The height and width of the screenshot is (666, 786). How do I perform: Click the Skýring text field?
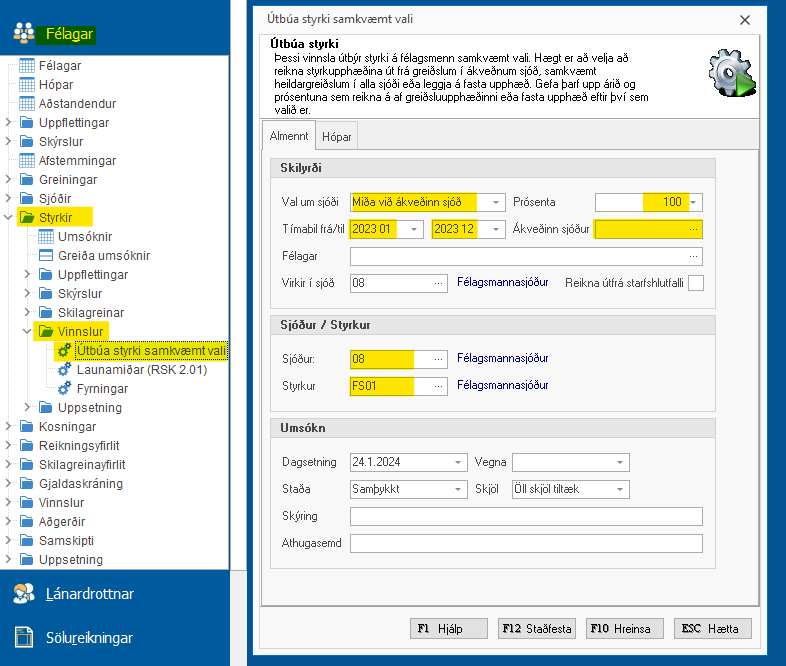point(526,516)
